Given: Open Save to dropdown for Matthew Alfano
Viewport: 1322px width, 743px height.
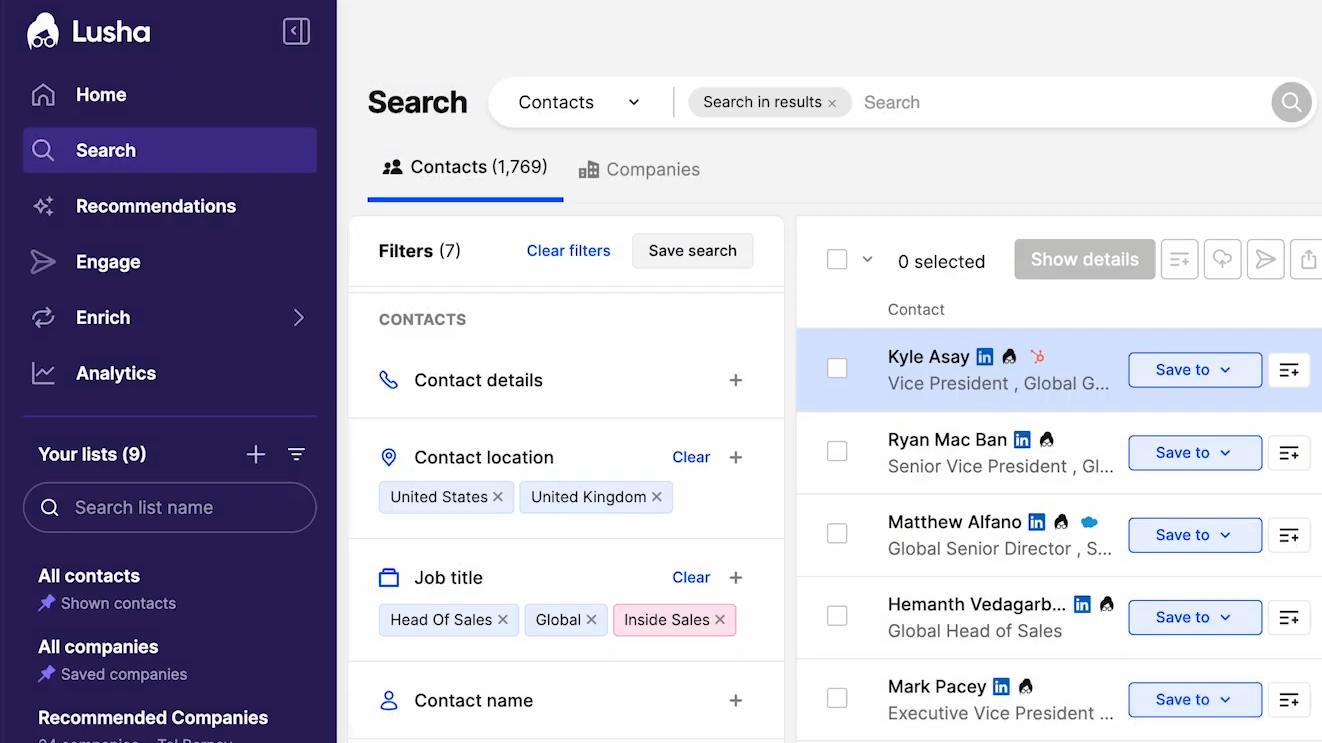Looking at the screenshot, I should pyautogui.click(x=1195, y=535).
